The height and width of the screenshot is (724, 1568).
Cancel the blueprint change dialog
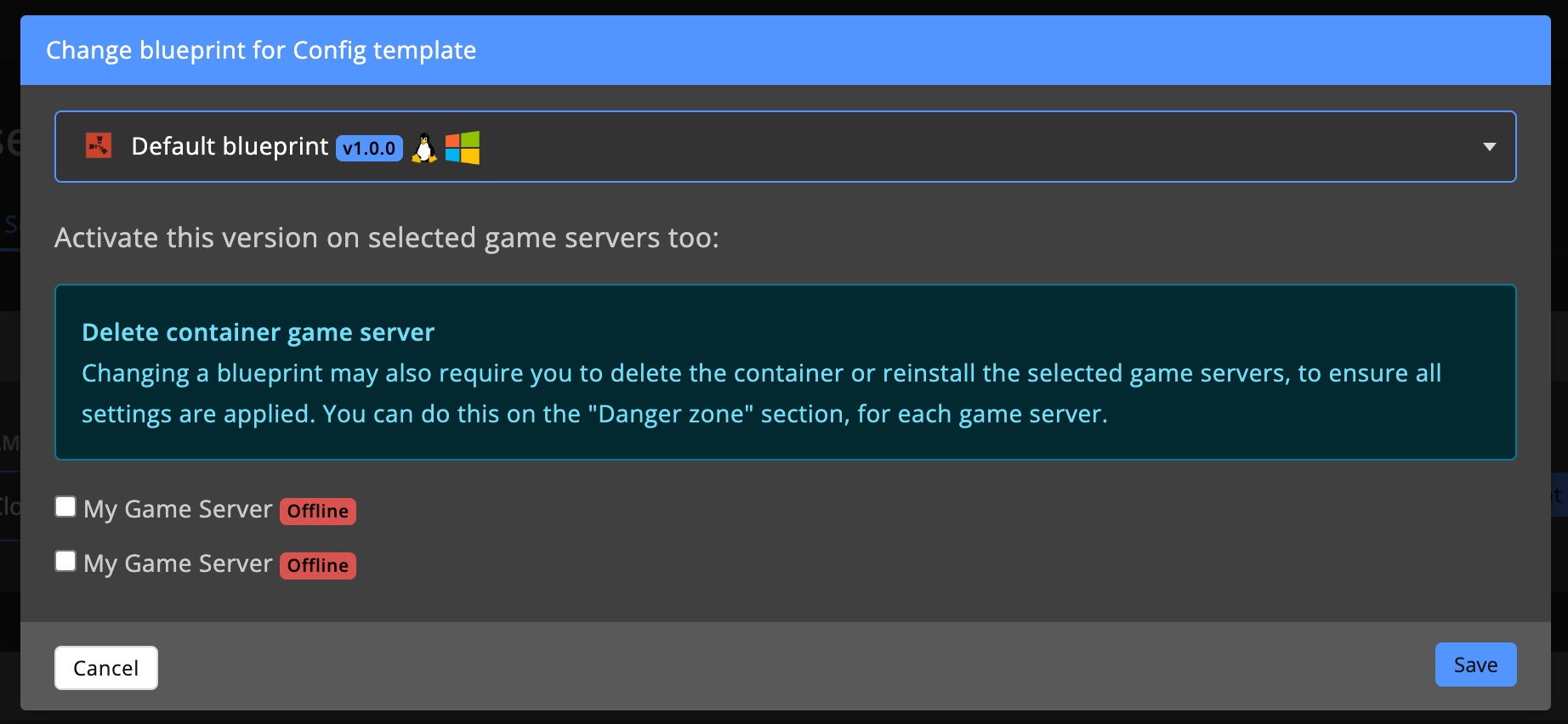click(106, 668)
